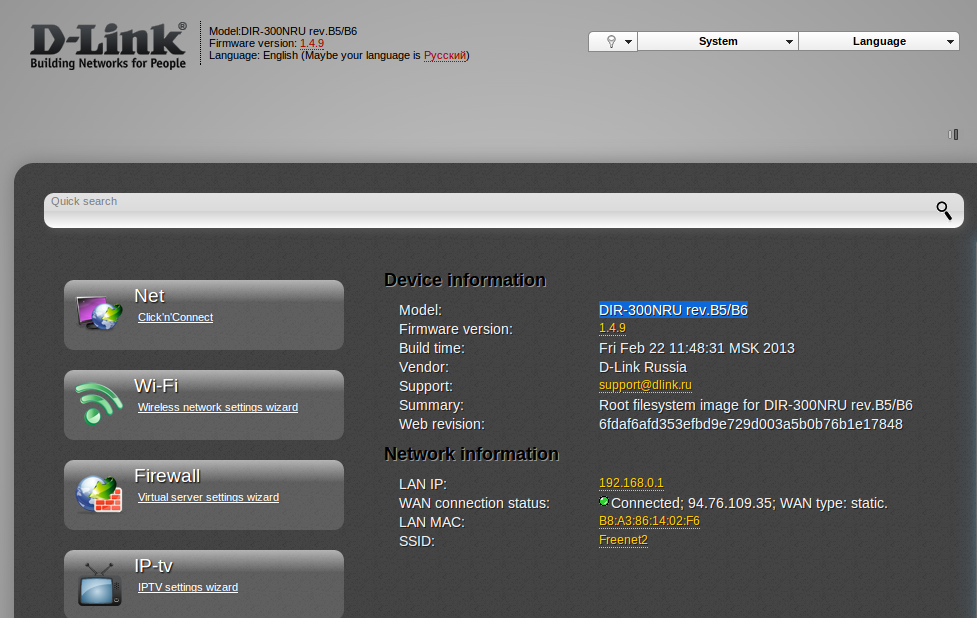Focus the Quick search input field
The image size is (977, 618).
coord(480,210)
